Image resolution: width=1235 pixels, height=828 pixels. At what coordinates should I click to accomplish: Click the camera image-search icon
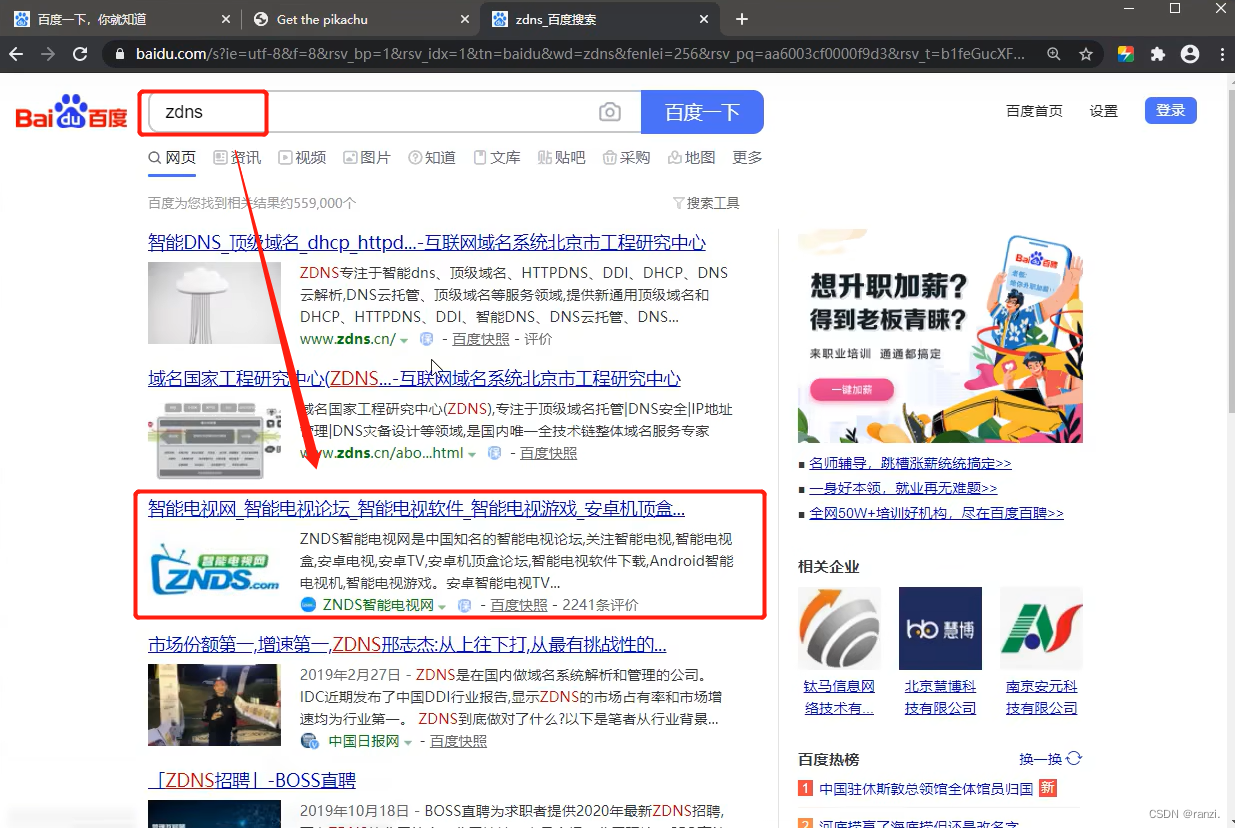click(x=610, y=112)
